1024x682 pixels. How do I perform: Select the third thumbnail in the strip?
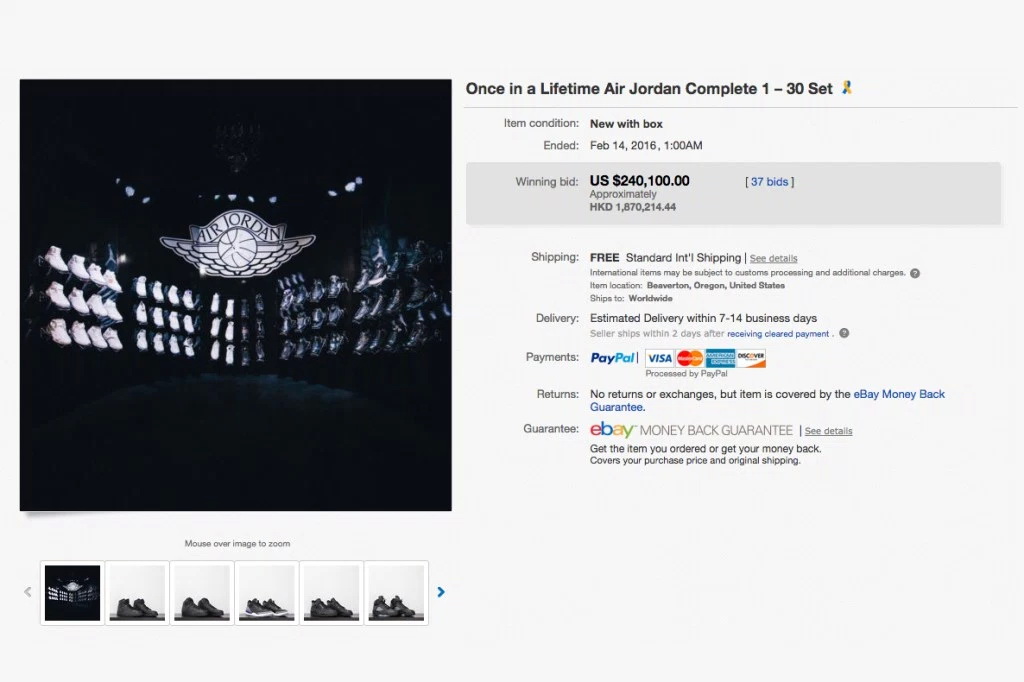click(202, 593)
